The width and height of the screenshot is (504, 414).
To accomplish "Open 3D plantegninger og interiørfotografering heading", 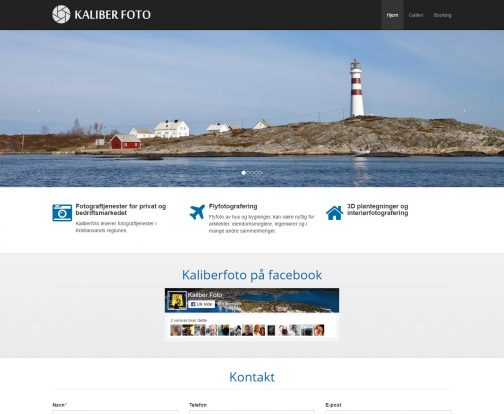I will [x=378, y=209].
